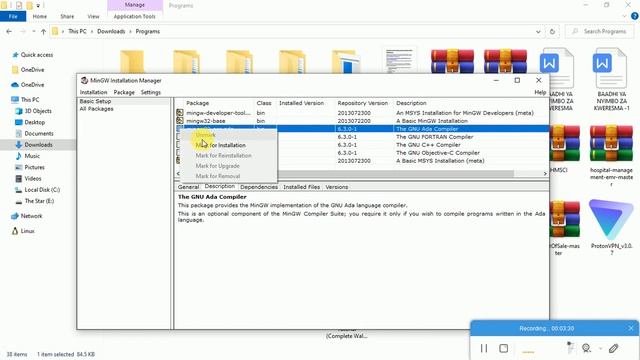Pause the screen recording
The width and height of the screenshot is (640, 360).
pyautogui.click(x=484, y=348)
